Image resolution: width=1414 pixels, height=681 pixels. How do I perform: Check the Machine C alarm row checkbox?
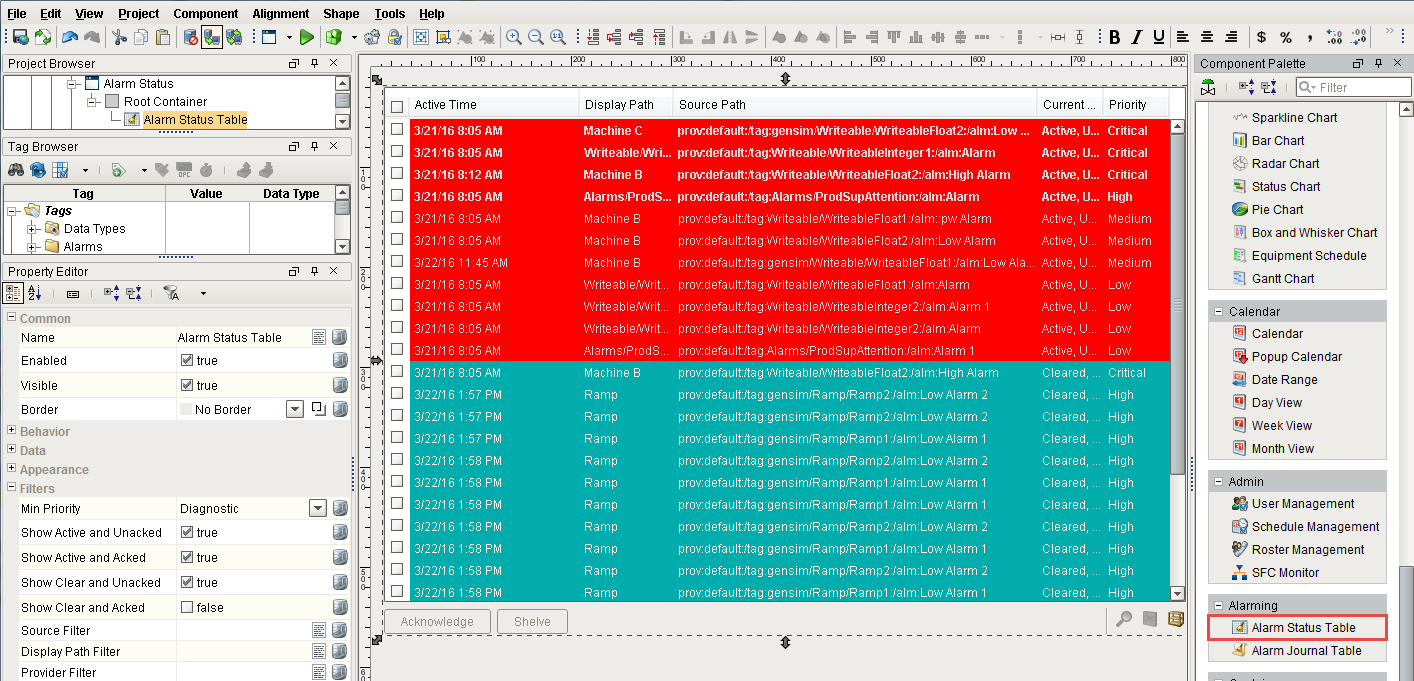click(x=397, y=130)
